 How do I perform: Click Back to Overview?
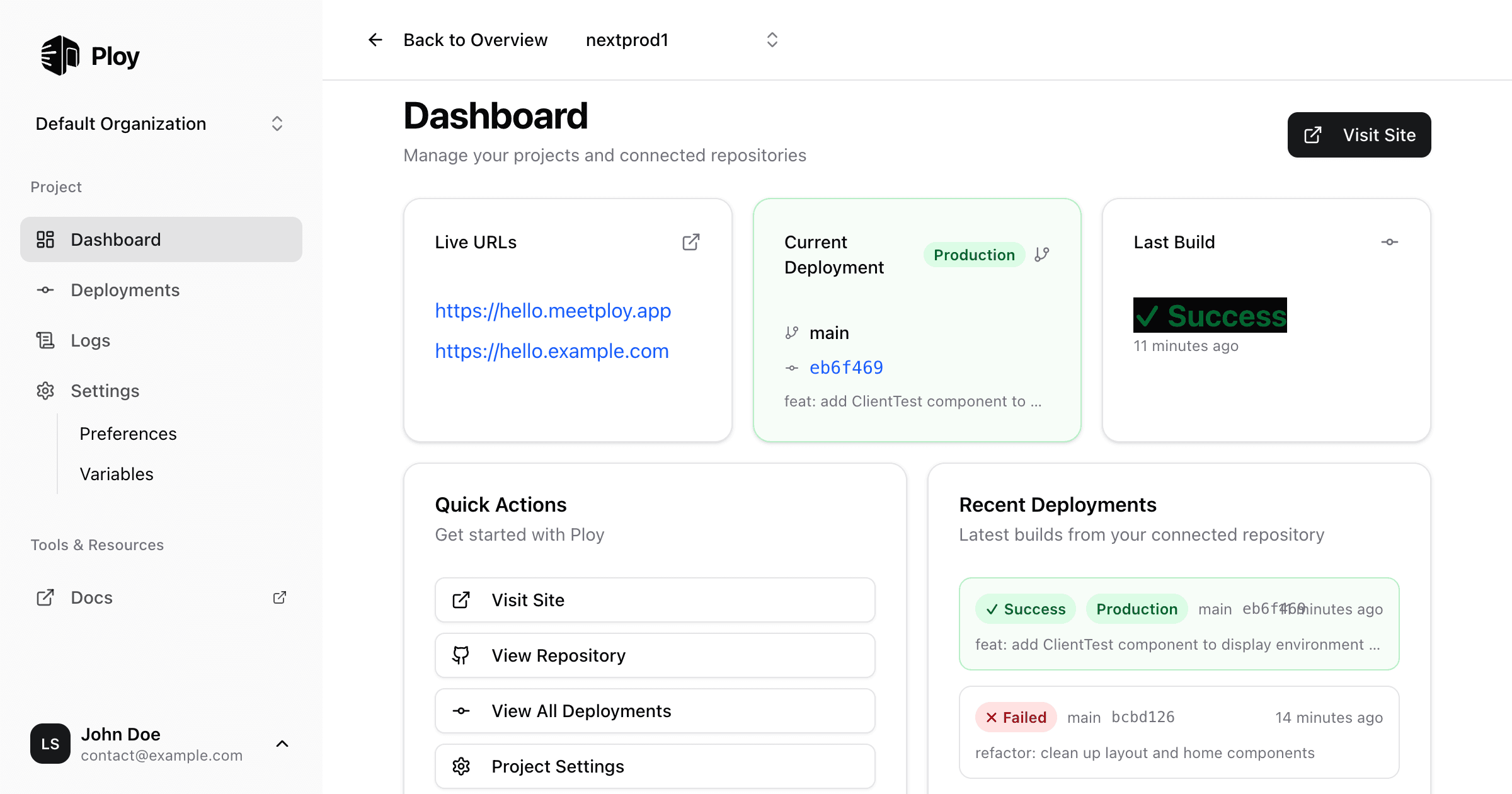(475, 39)
